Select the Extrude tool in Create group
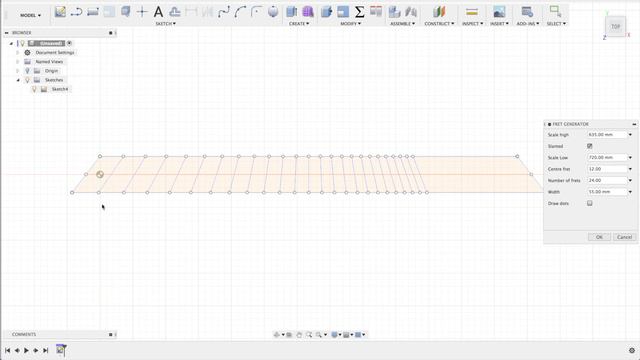This screenshot has width=640, height=360. (291, 12)
